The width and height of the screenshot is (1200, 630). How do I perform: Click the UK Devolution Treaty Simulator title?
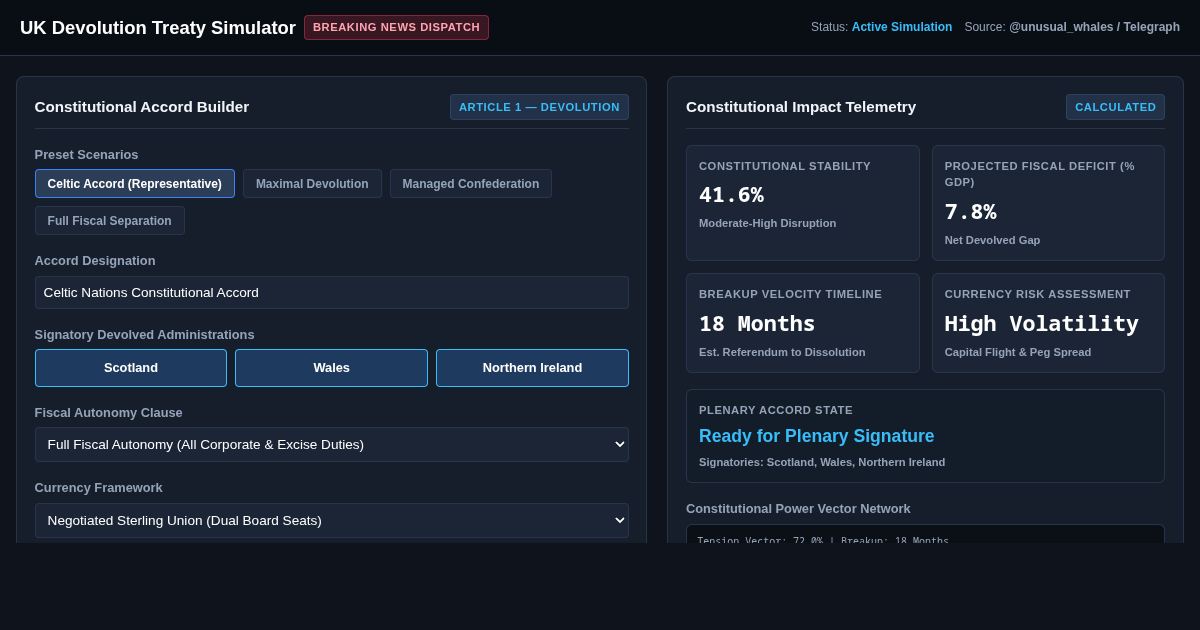158,28
